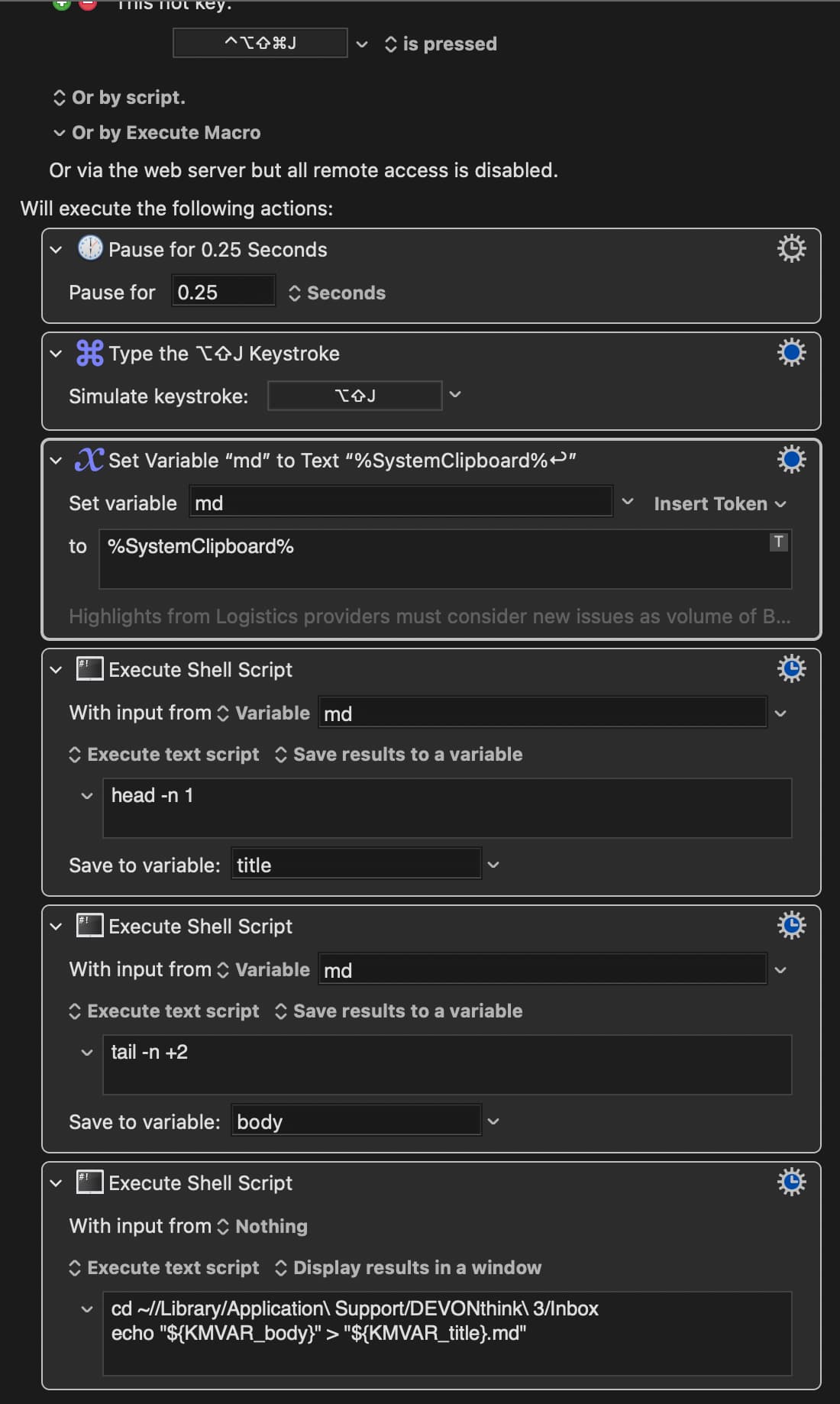Toggle the 'Or by script.' trigger option

pyautogui.click(x=119, y=98)
